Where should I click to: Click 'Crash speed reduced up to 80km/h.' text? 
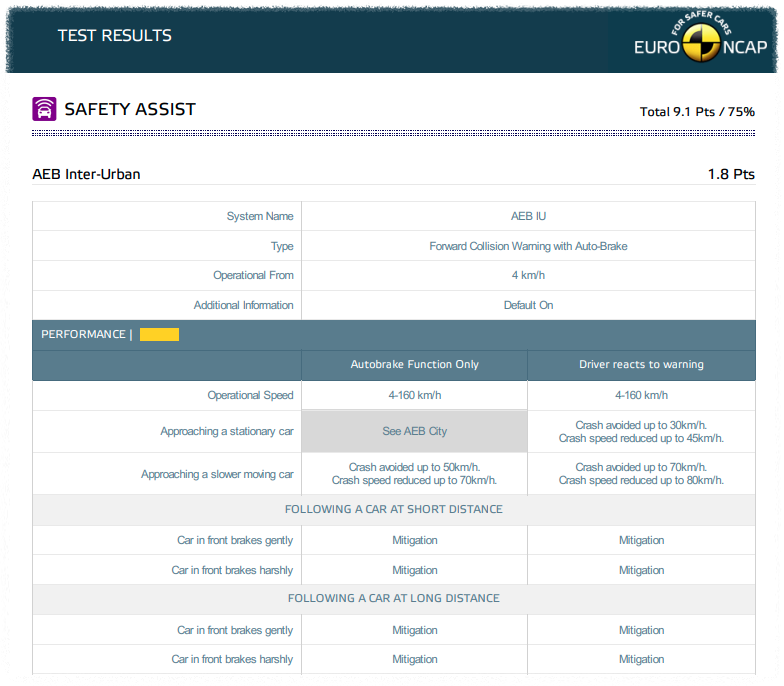click(x=641, y=480)
